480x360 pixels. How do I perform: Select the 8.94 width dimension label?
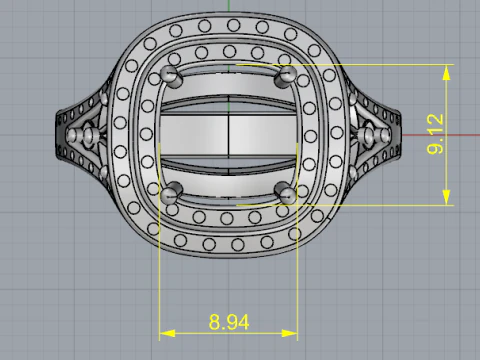[x=229, y=322]
